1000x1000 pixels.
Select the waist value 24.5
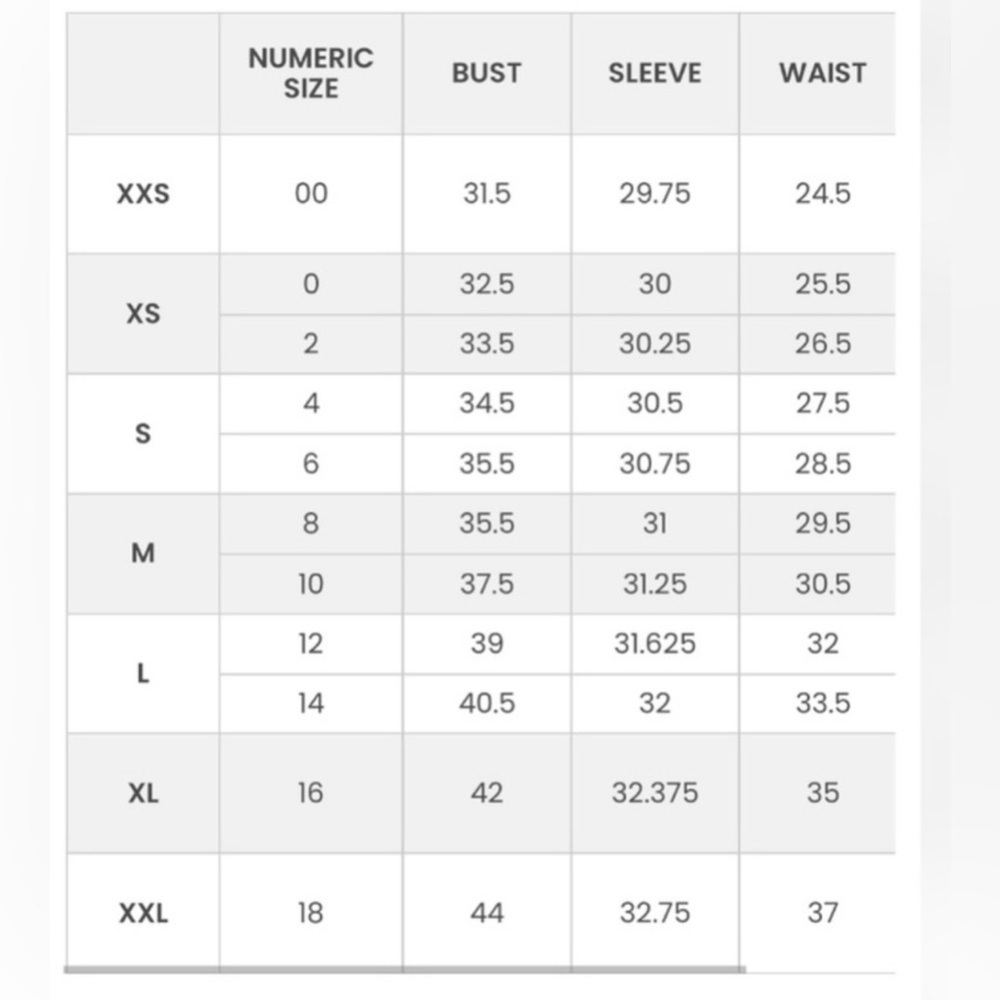click(x=823, y=193)
